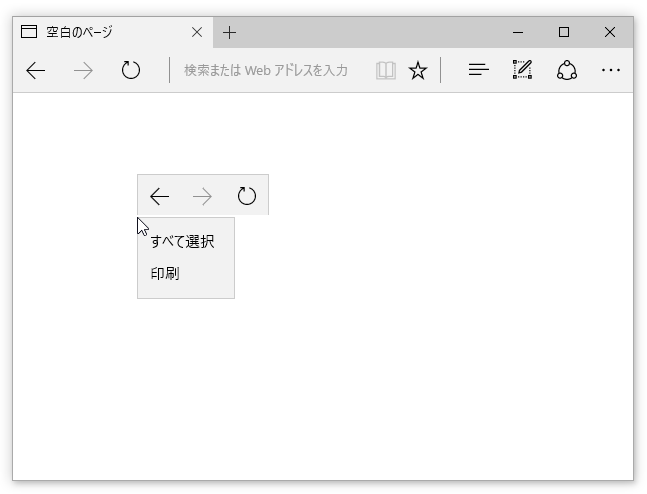Click forward arrow in context menu
The image size is (647, 494).
[x=202, y=196]
